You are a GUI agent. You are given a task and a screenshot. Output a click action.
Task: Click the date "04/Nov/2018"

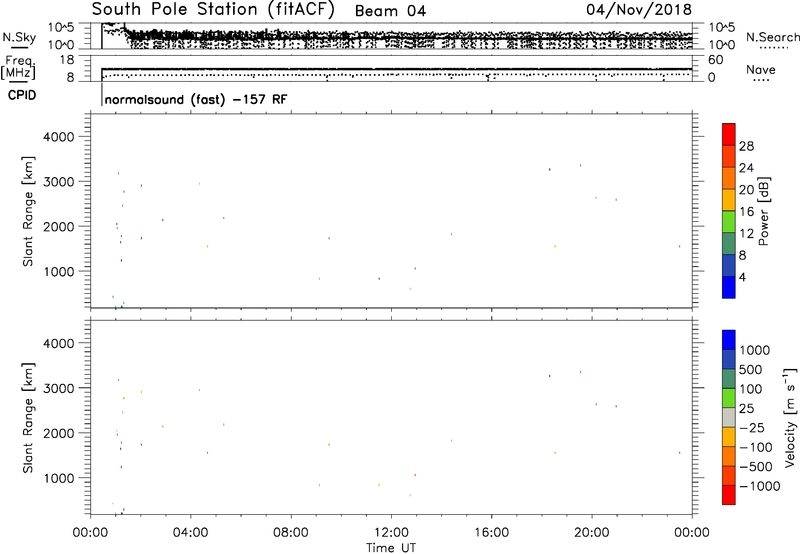639,9
